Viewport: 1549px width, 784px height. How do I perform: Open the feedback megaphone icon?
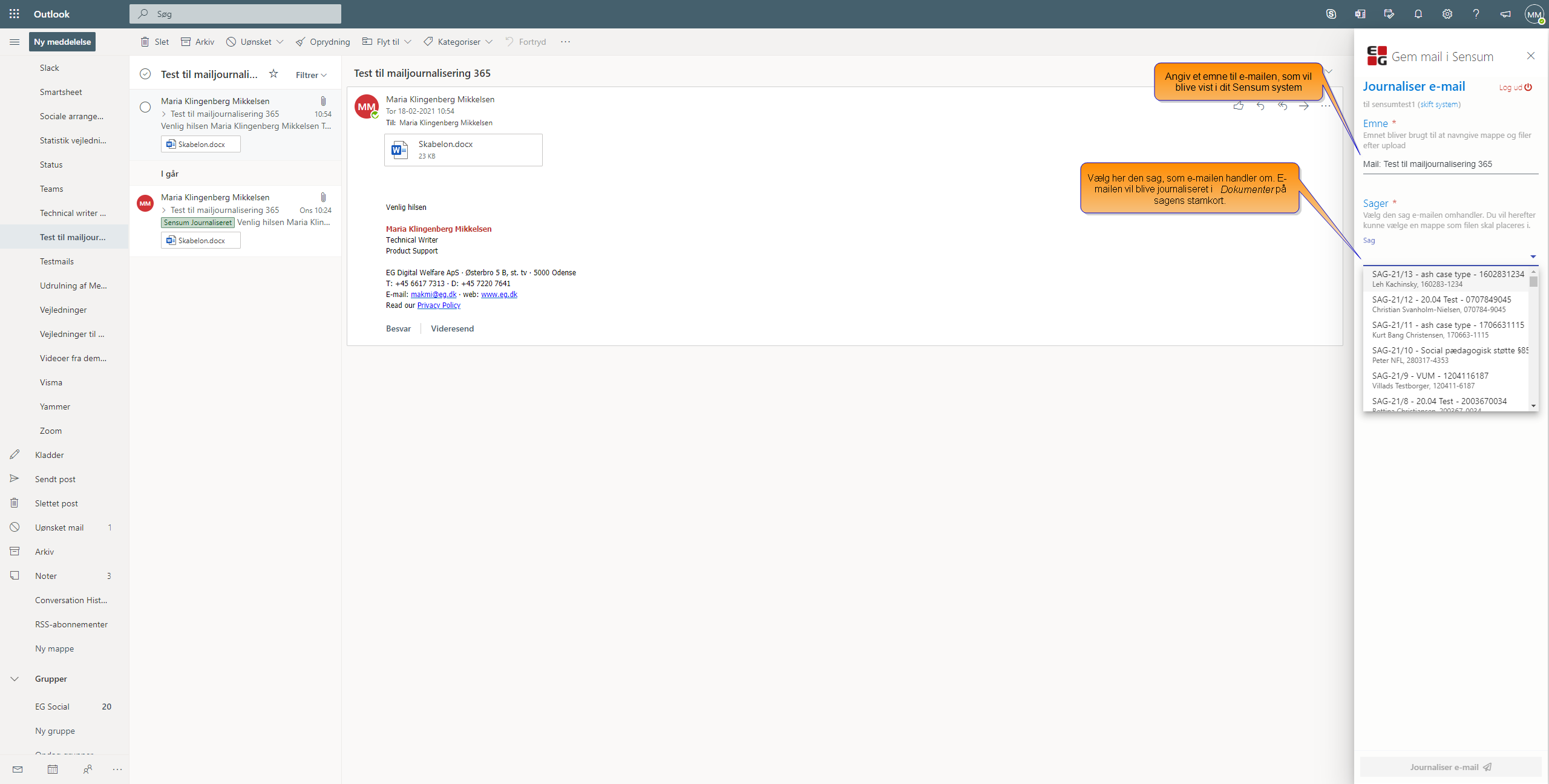1505,14
